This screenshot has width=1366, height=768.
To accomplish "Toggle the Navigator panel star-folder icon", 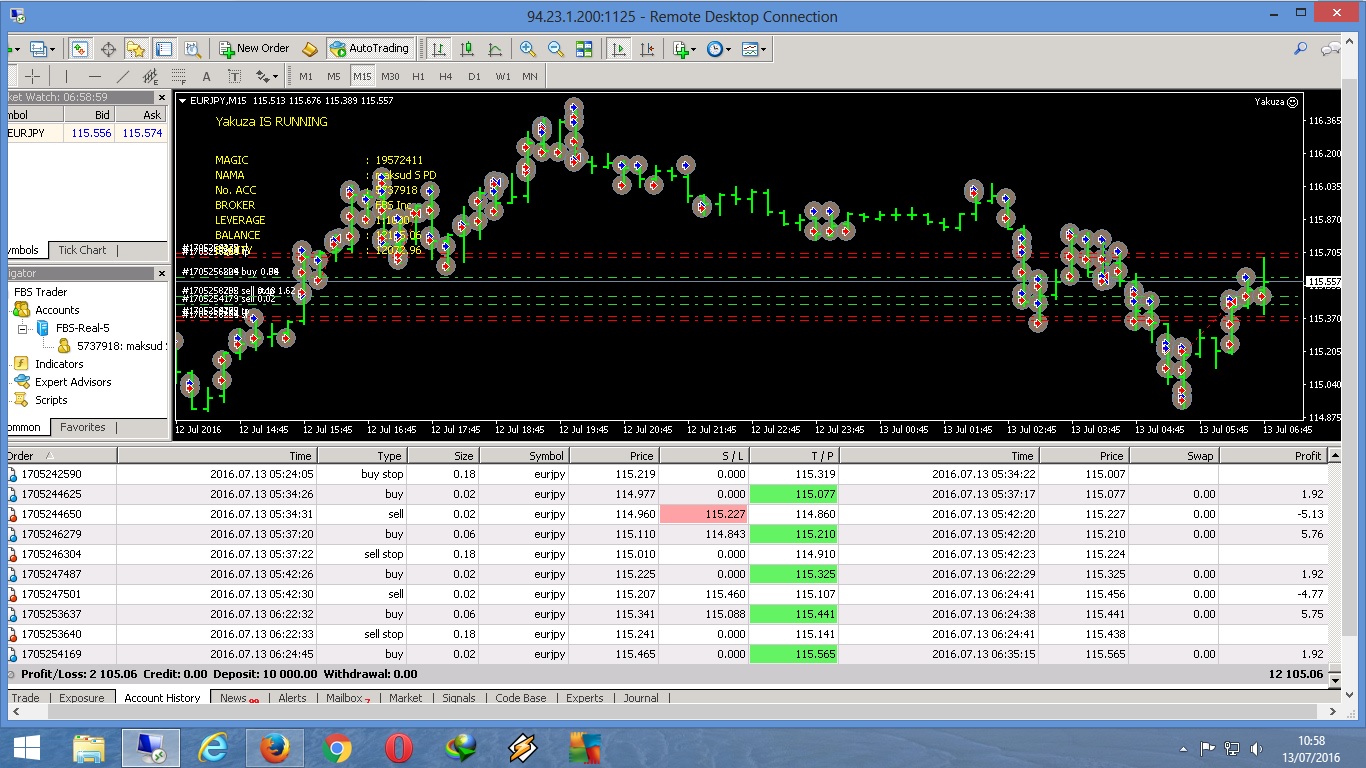I will [136, 48].
